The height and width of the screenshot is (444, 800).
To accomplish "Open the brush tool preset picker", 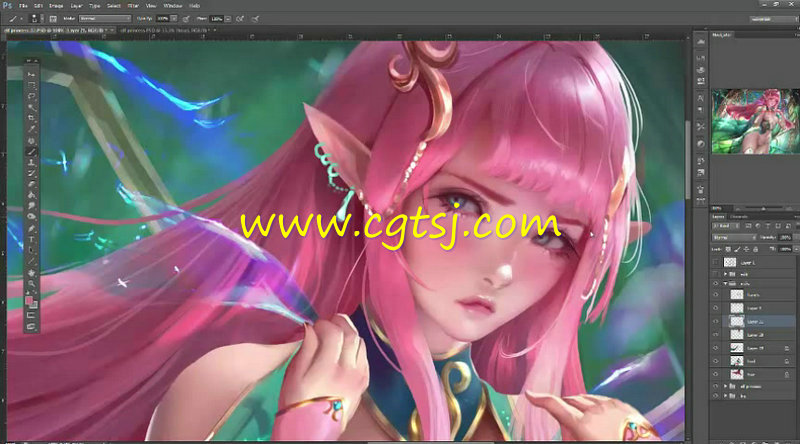I will (x=14, y=19).
